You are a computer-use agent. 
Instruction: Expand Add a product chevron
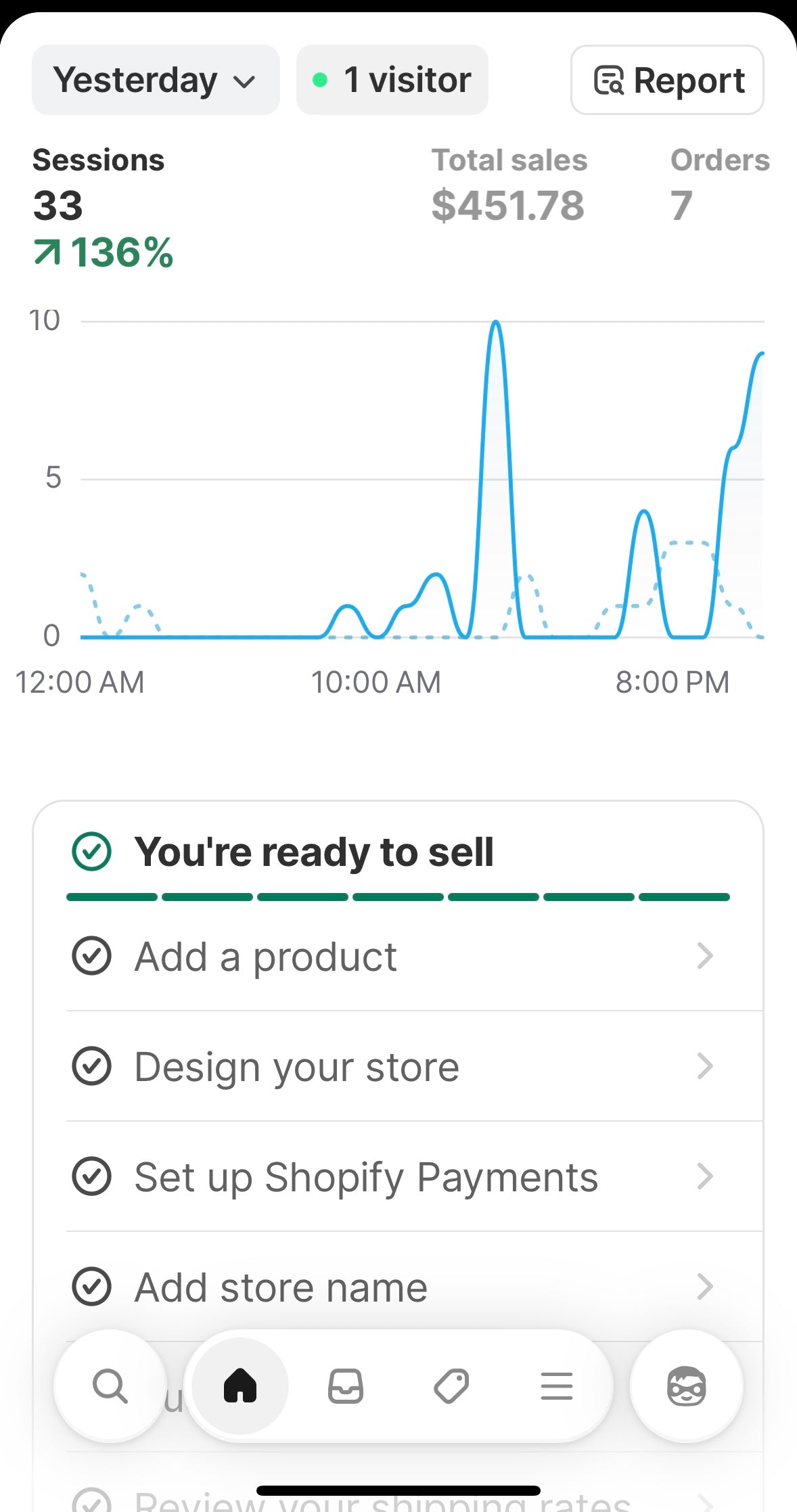(x=705, y=956)
